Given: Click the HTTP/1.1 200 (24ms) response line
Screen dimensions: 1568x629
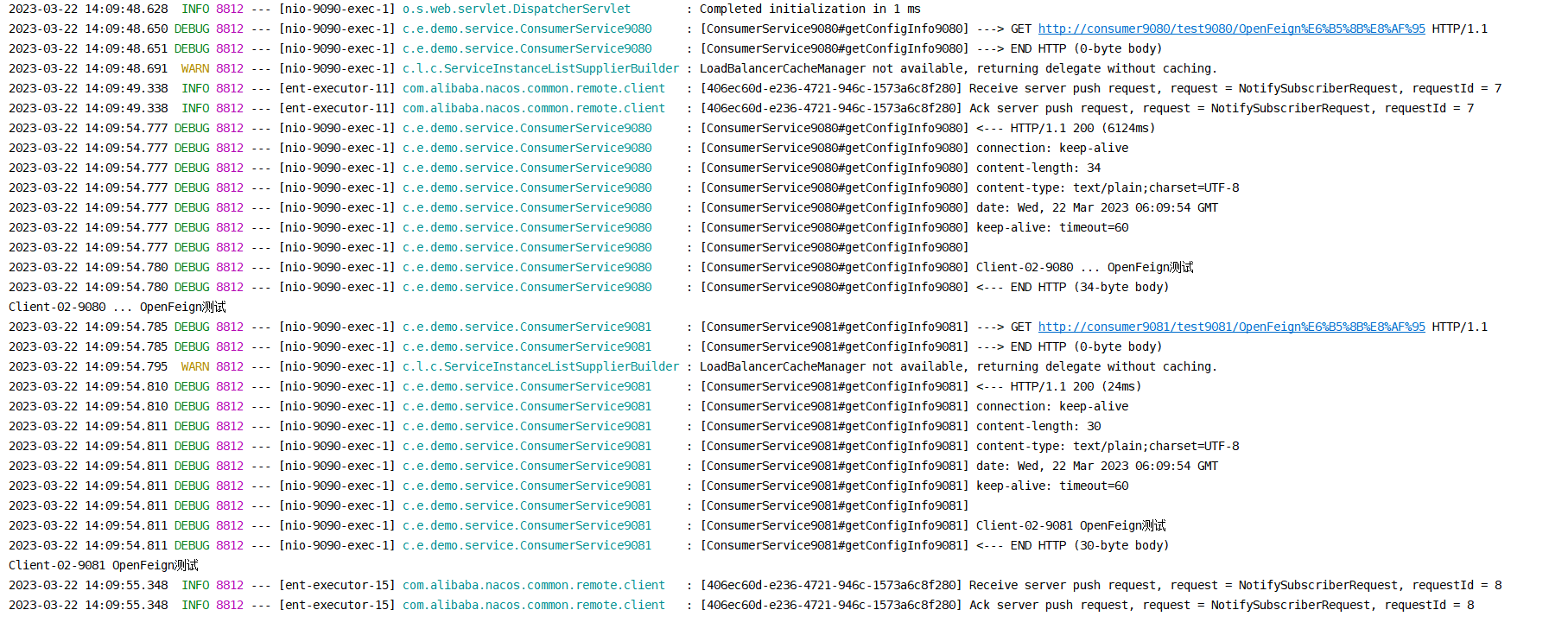Looking at the screenshot, I should (575, 386).
